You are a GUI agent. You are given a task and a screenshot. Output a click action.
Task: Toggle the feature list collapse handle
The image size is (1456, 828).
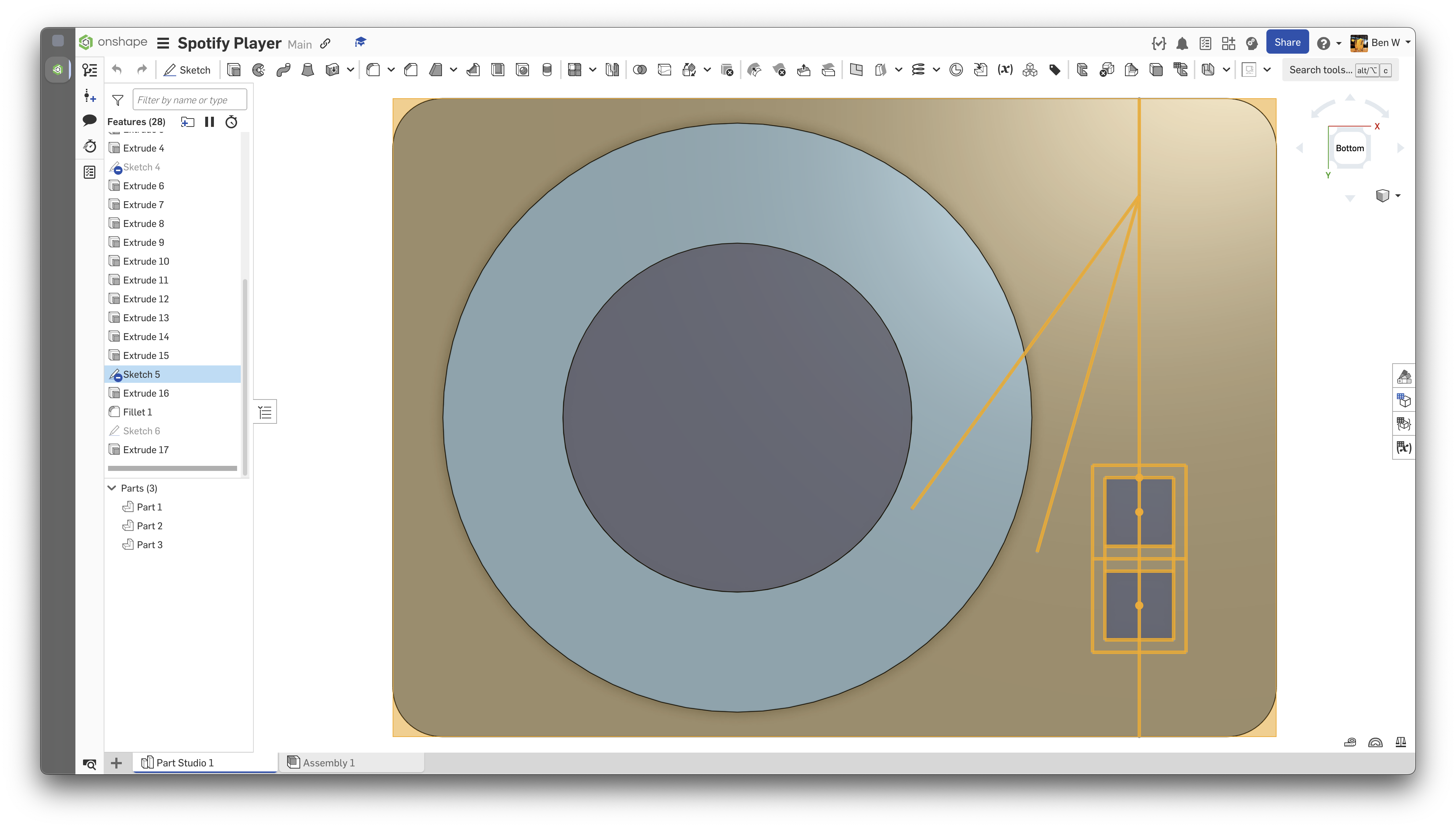[x=265, y=412]
